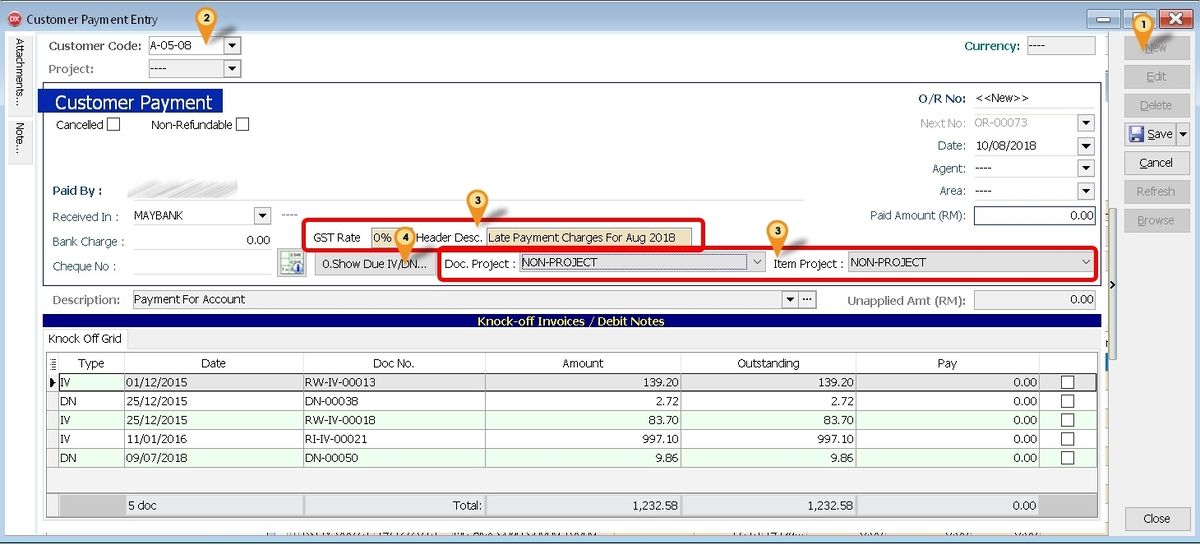The image size is (1200, 545).
Task: Click the grid column chooser icon
Action: pos(53,364)
